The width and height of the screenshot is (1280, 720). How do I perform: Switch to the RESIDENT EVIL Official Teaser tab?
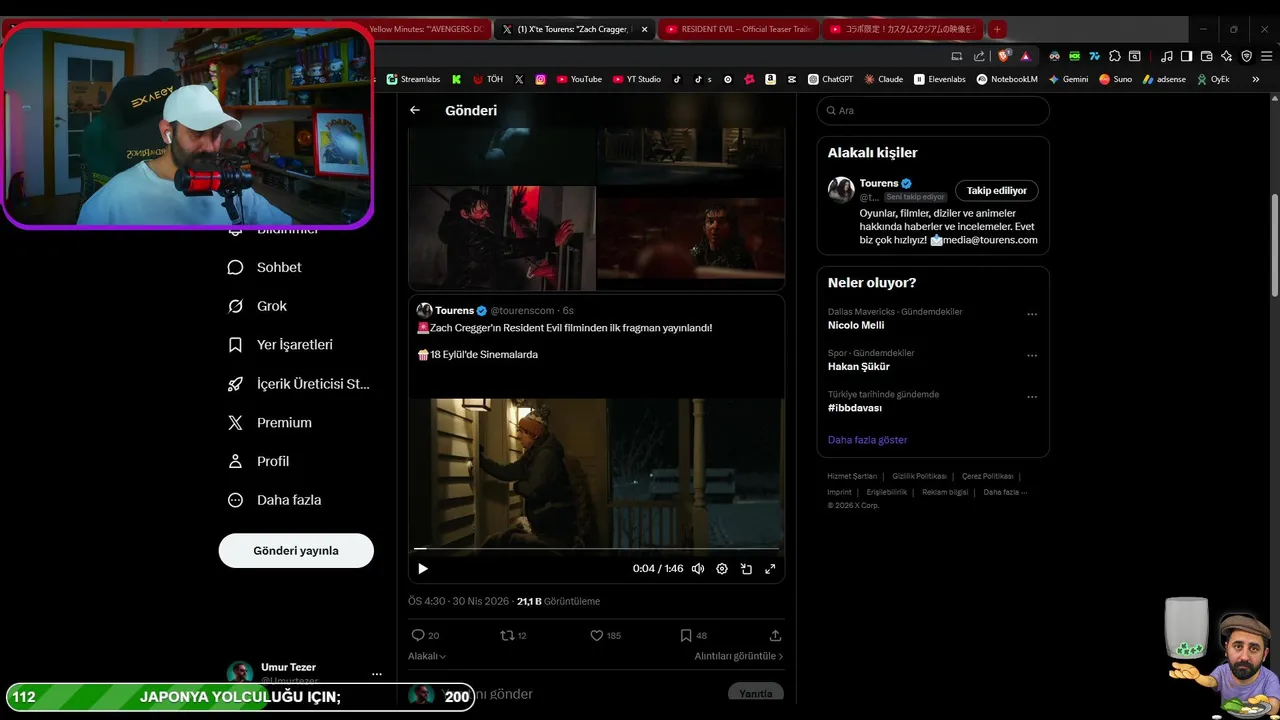pyautogui.click(x=738, y=29)
